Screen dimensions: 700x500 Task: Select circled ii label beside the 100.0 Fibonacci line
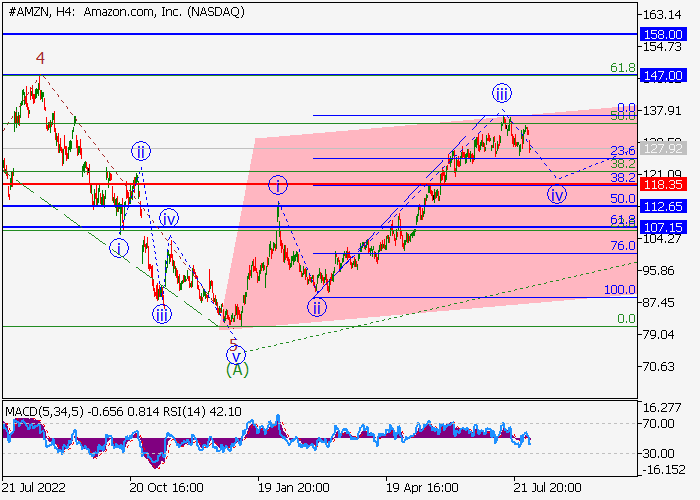pyautogui.click(x=317, y=307)
